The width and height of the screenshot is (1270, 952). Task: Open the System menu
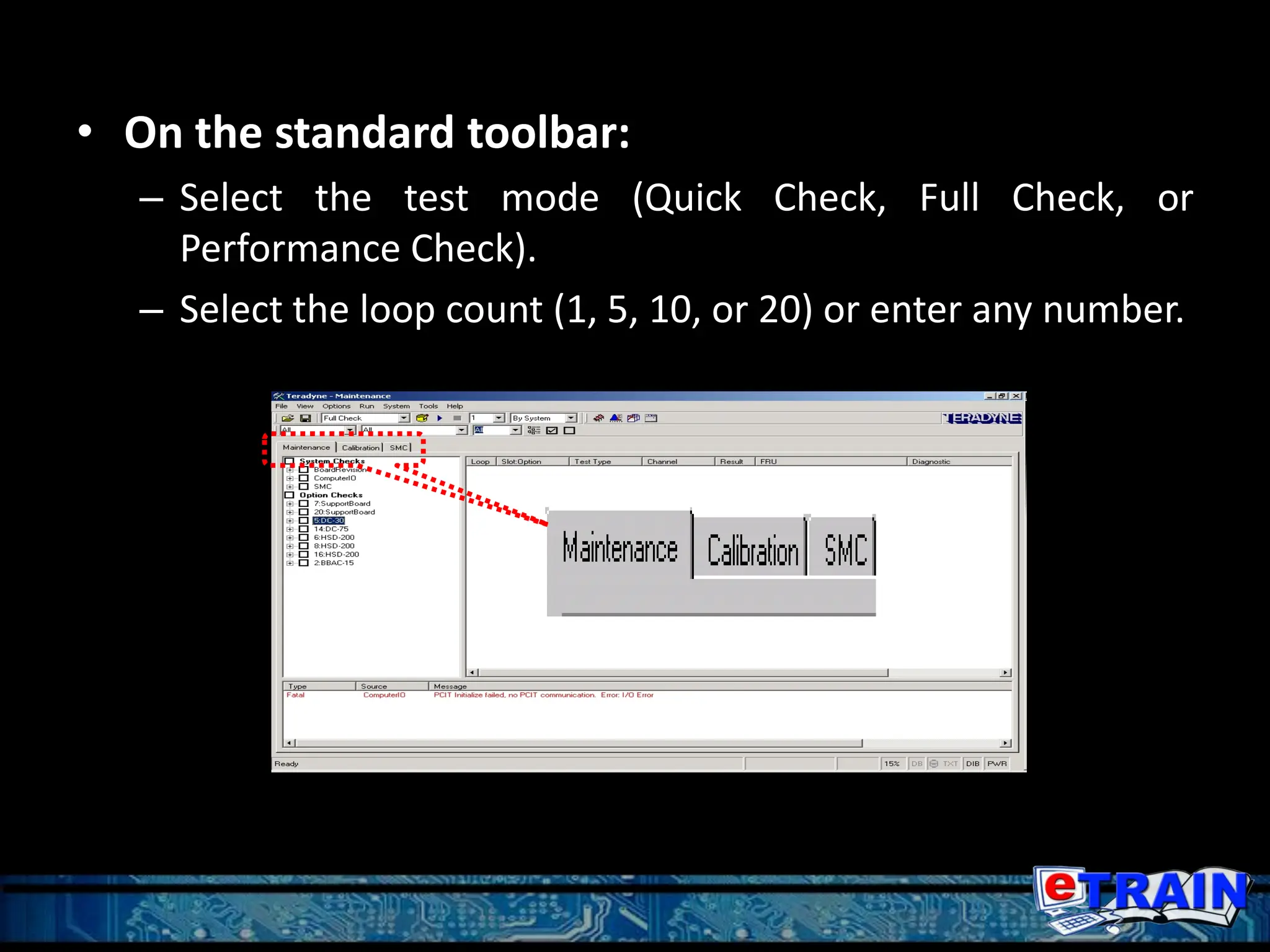pyautogui.click(x=396, y=406)
